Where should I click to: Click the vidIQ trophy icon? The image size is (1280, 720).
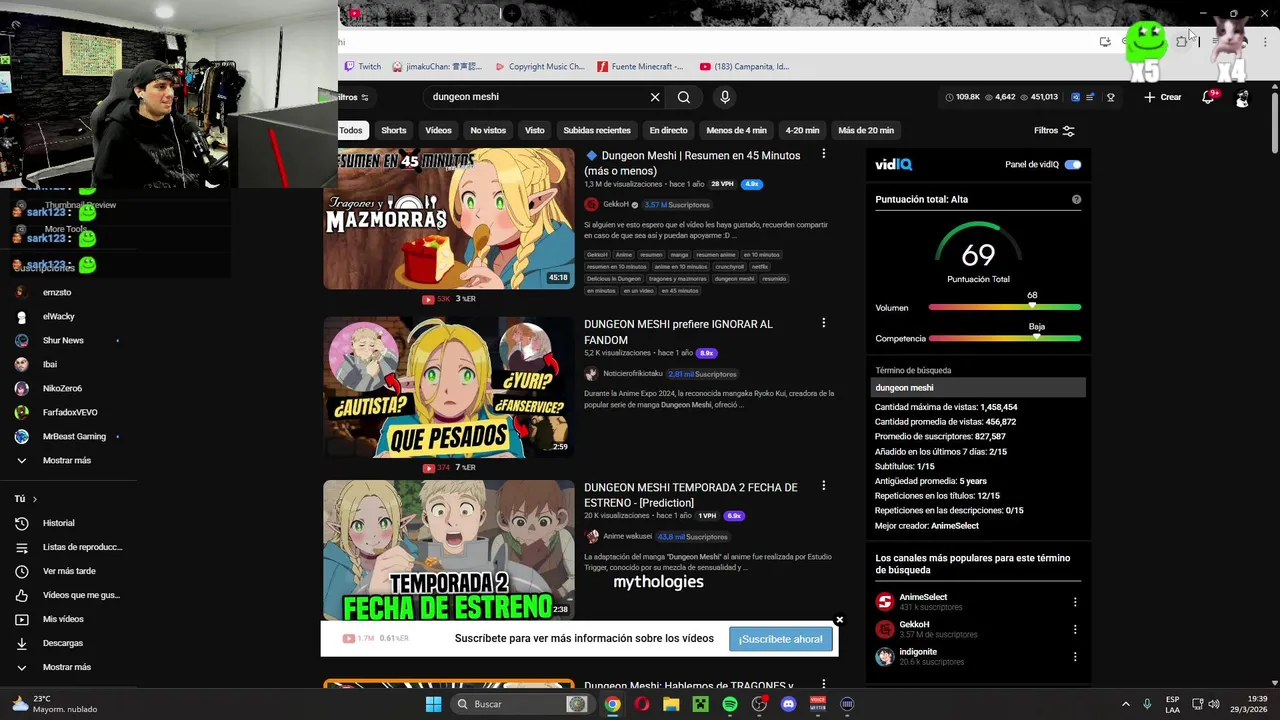pyautogui.click(x=1111, y=97)
